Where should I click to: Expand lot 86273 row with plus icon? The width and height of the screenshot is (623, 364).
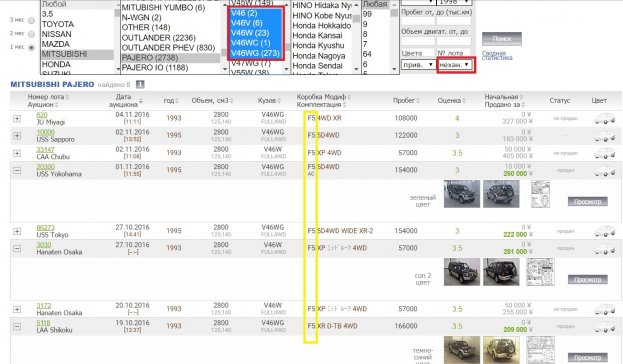pyautogui.click(x=17, y=231)
